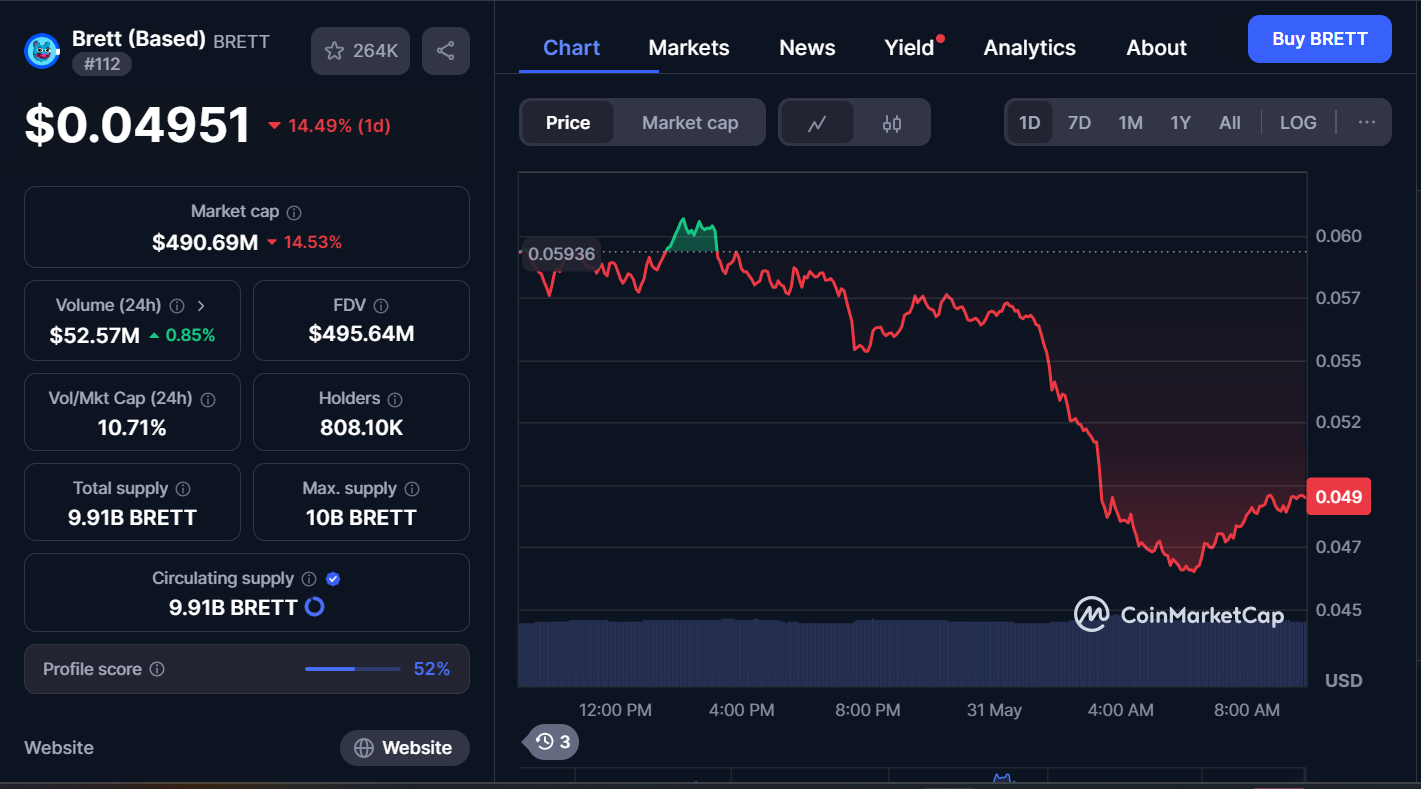
Task: Click the Max. supply info icon
Action: [412, 489]
